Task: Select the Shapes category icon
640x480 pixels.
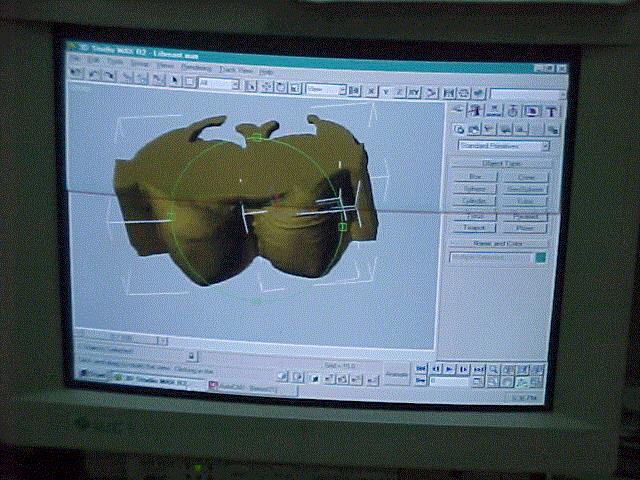Action: coord(473,128)
